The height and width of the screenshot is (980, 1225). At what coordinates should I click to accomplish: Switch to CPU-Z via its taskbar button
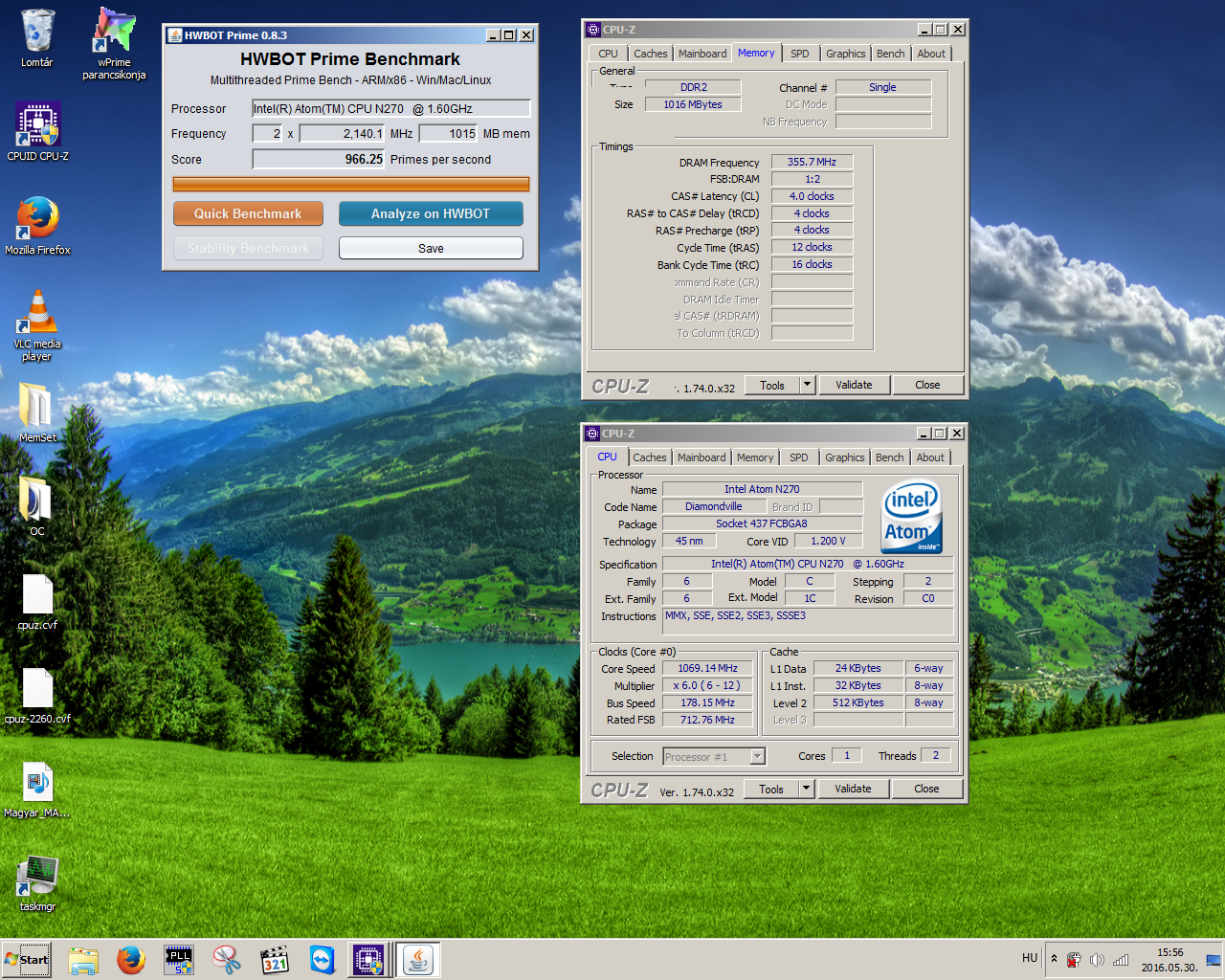(368, 959)
